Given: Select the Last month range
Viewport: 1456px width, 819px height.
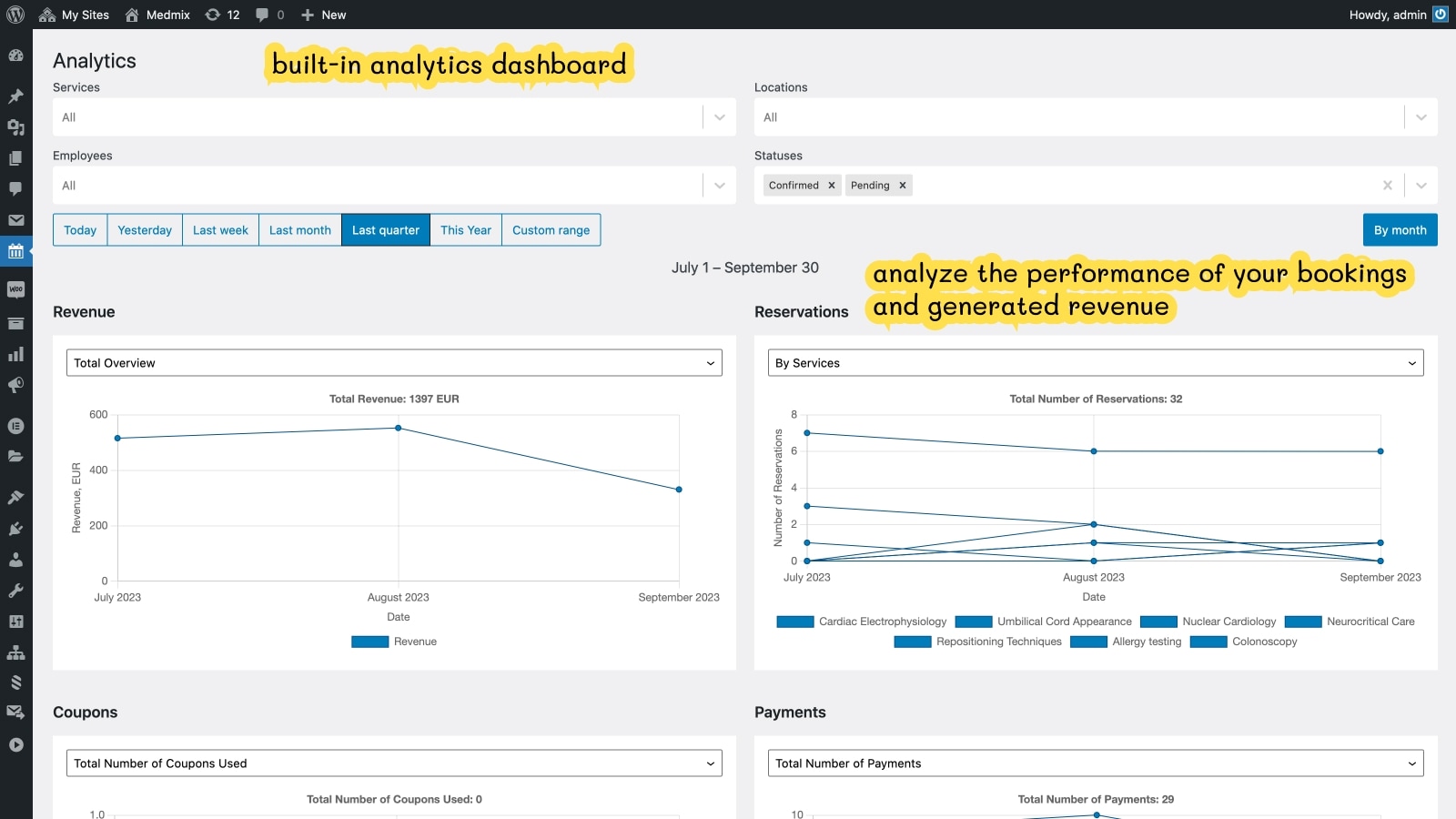Looking at the screenshot, I should (300, 230).
